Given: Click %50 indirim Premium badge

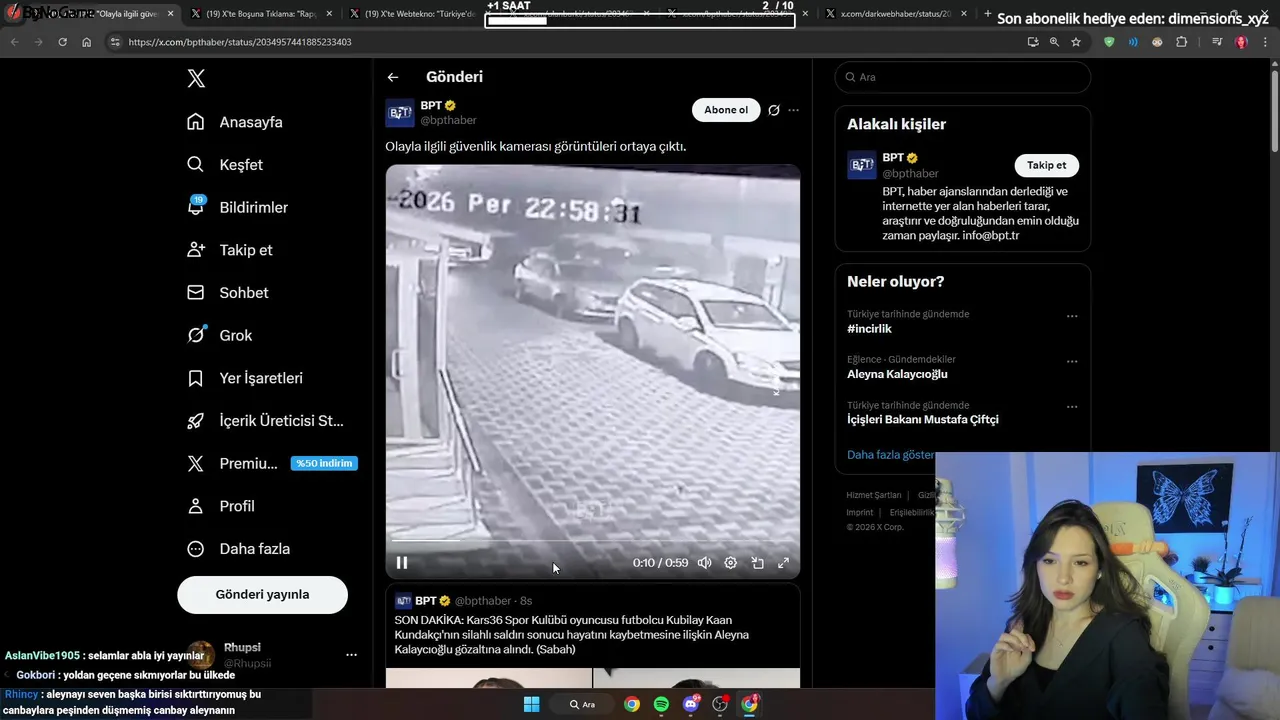Looking at the screenshot, I should click(x=324, y=463).
